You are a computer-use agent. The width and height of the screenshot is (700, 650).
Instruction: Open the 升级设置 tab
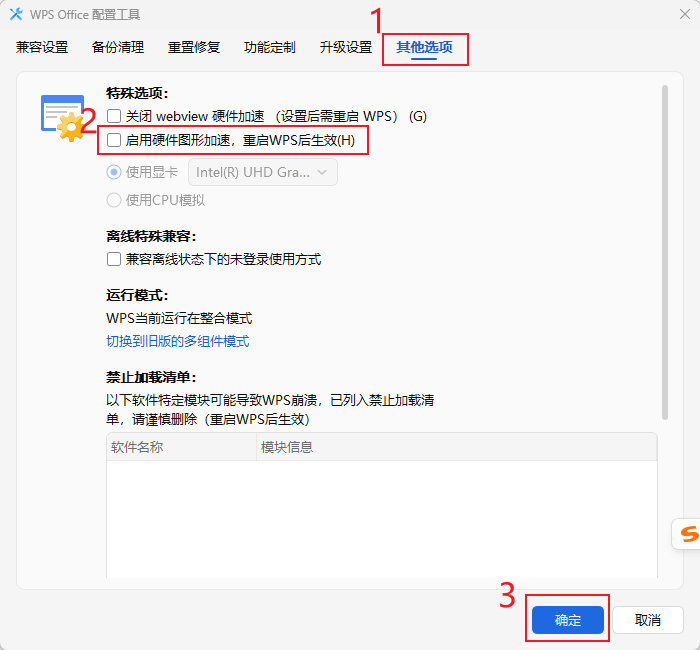click(346, 47)
